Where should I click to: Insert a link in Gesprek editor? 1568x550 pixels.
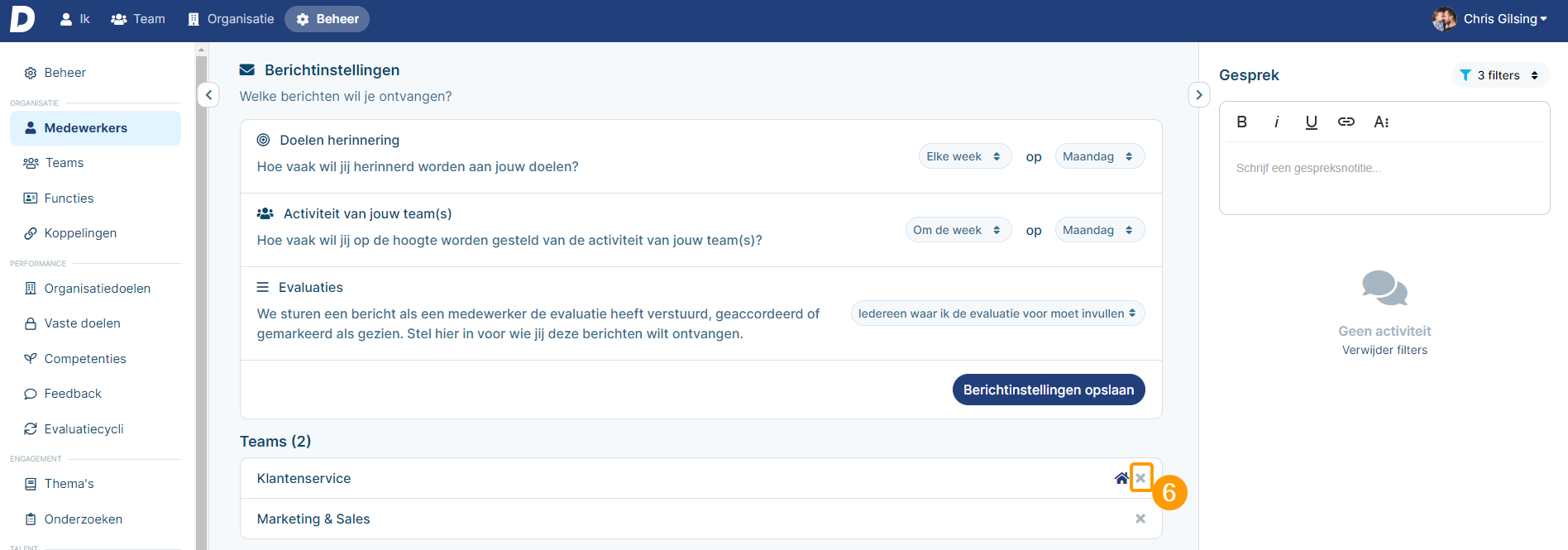[1346, 122]
